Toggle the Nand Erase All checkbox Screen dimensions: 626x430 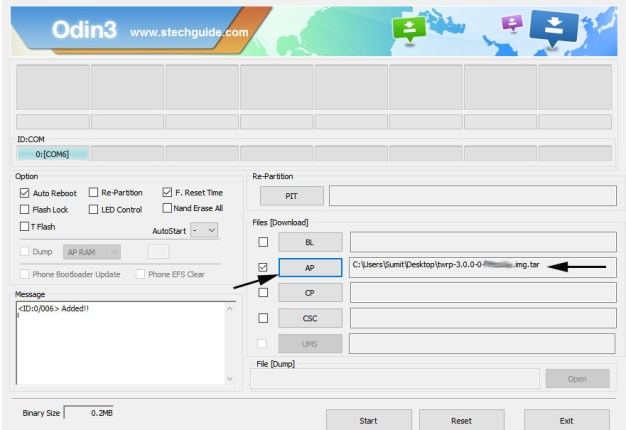point(167,208)
